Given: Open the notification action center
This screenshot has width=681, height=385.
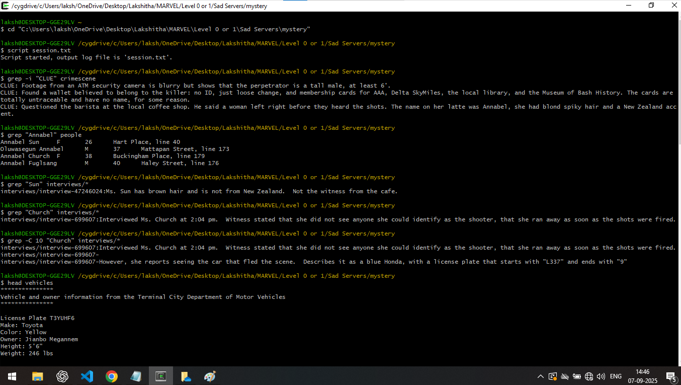Looking at the screenshot, I should pos(671,377).
